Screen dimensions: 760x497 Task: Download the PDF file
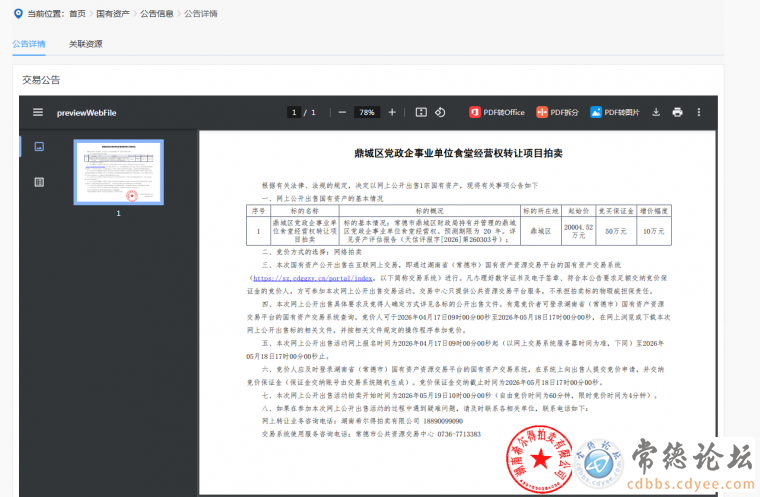656,112
